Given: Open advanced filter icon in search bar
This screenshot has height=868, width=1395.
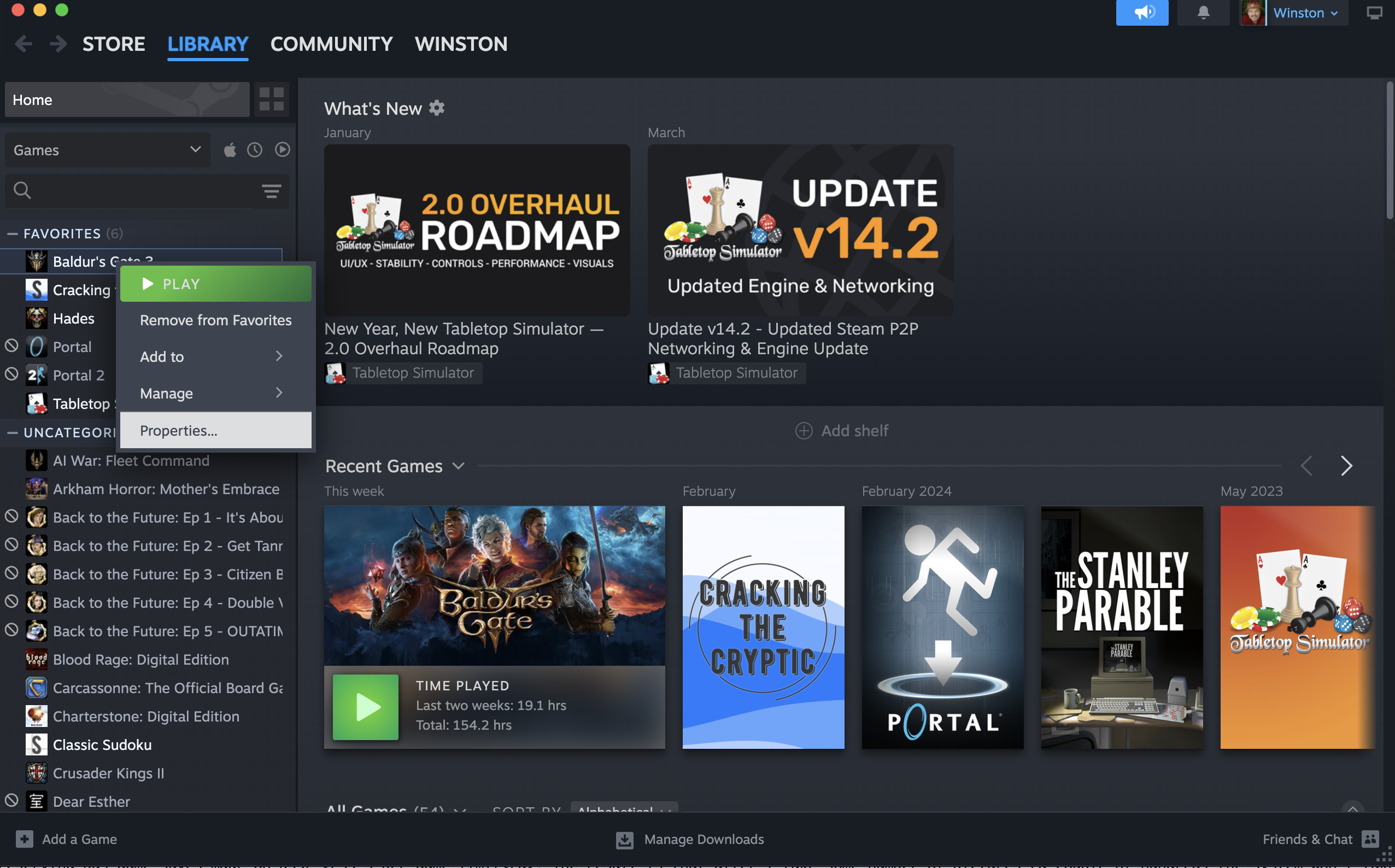Looking at the screenshot, I should point(271,191).
